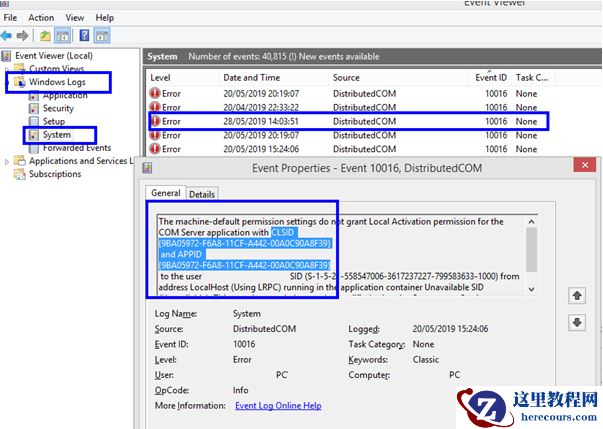Screen dimensions: 603x429
Task: Click error icon of 28/05/2019 14:03:51 event
Action: point(155,121)
